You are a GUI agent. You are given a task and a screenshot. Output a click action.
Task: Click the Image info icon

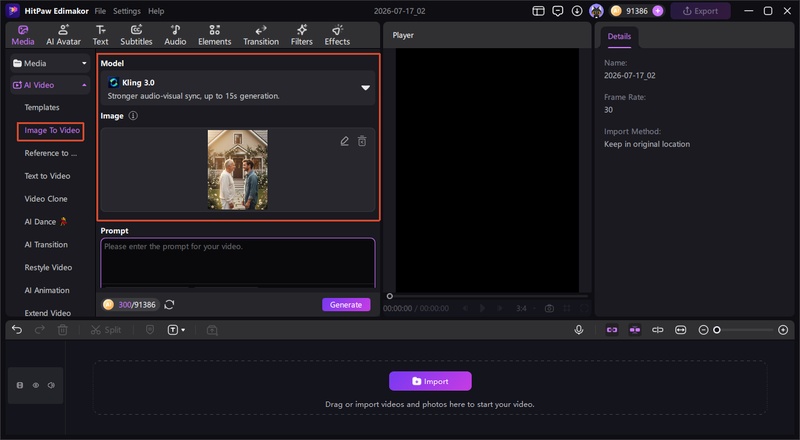tap(133, 116)
